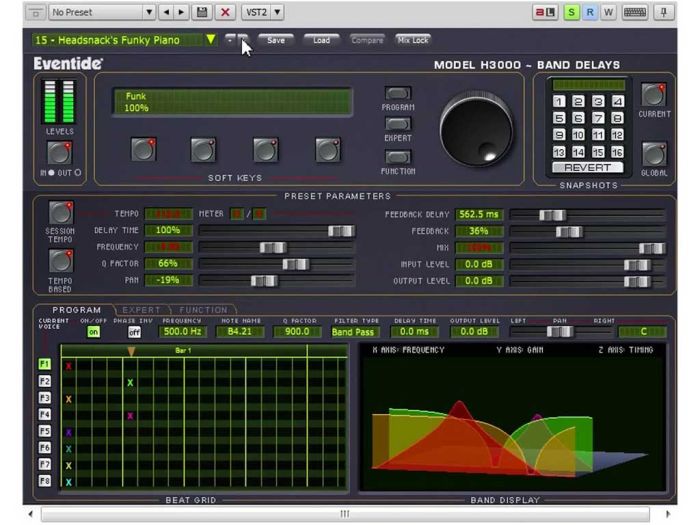Image resolution: width=700 pixels, height=525 pixels.
Task: Toggle Mix Lock button
Action: tap(413, 40)
